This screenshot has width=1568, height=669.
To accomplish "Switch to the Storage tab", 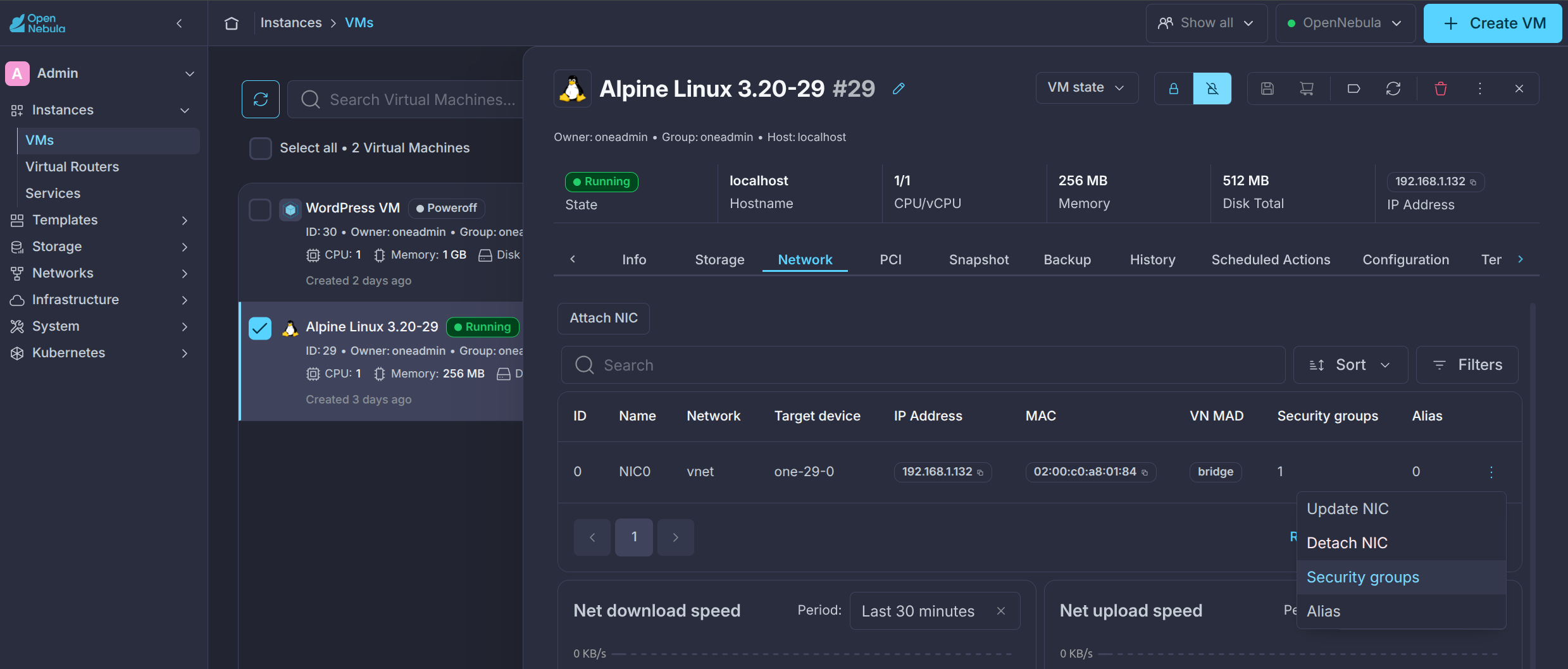I will click(719, 260).
